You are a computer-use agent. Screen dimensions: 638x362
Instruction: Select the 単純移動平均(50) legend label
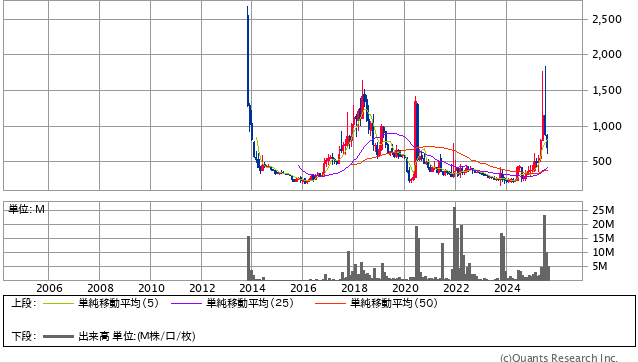(x=394, y=303)
